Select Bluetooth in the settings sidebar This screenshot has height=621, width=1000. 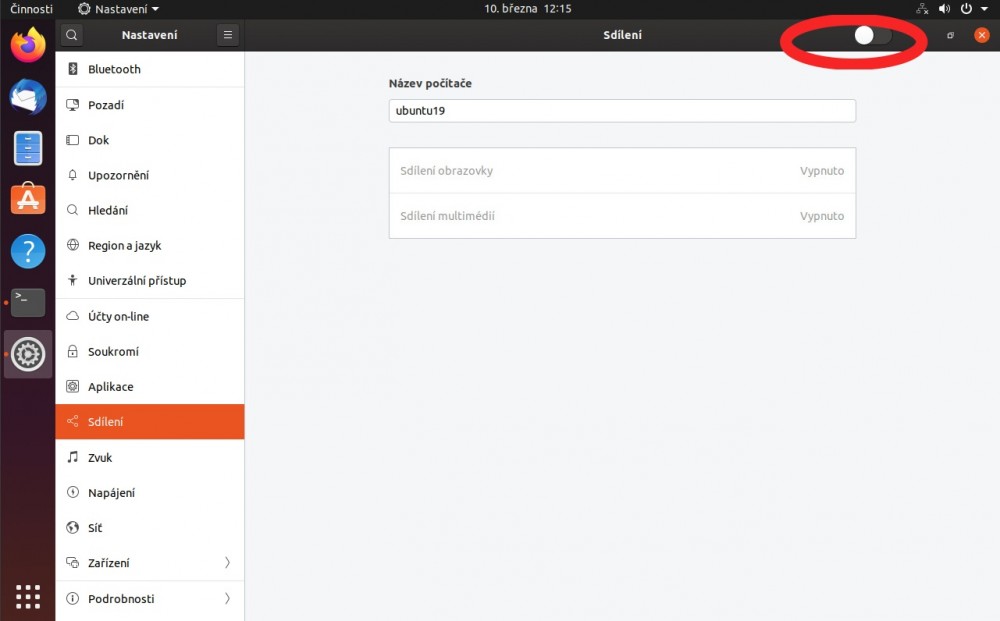150,69
